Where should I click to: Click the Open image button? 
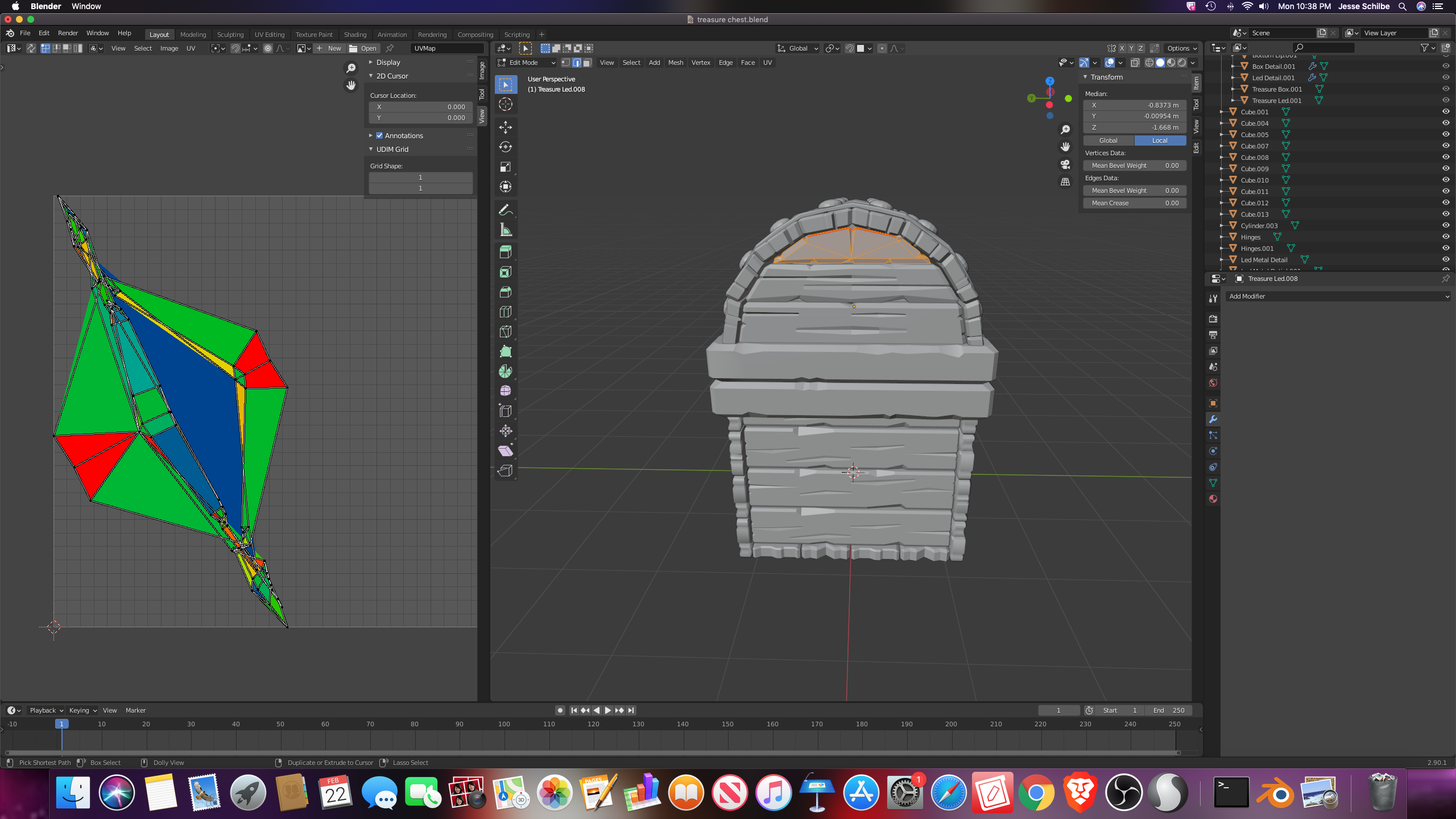pos(363,48)
